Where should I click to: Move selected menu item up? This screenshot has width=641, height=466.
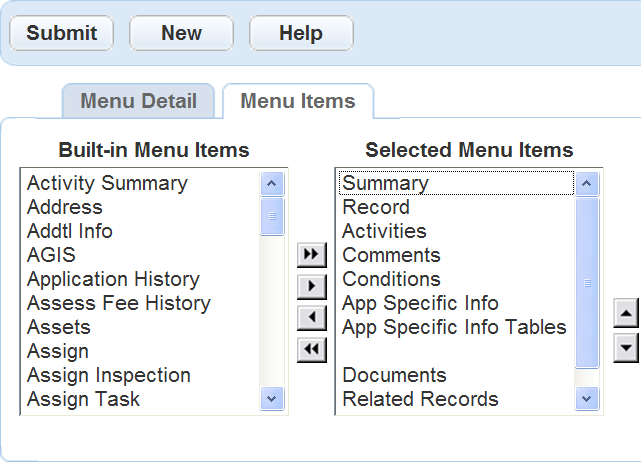[625, 314]
